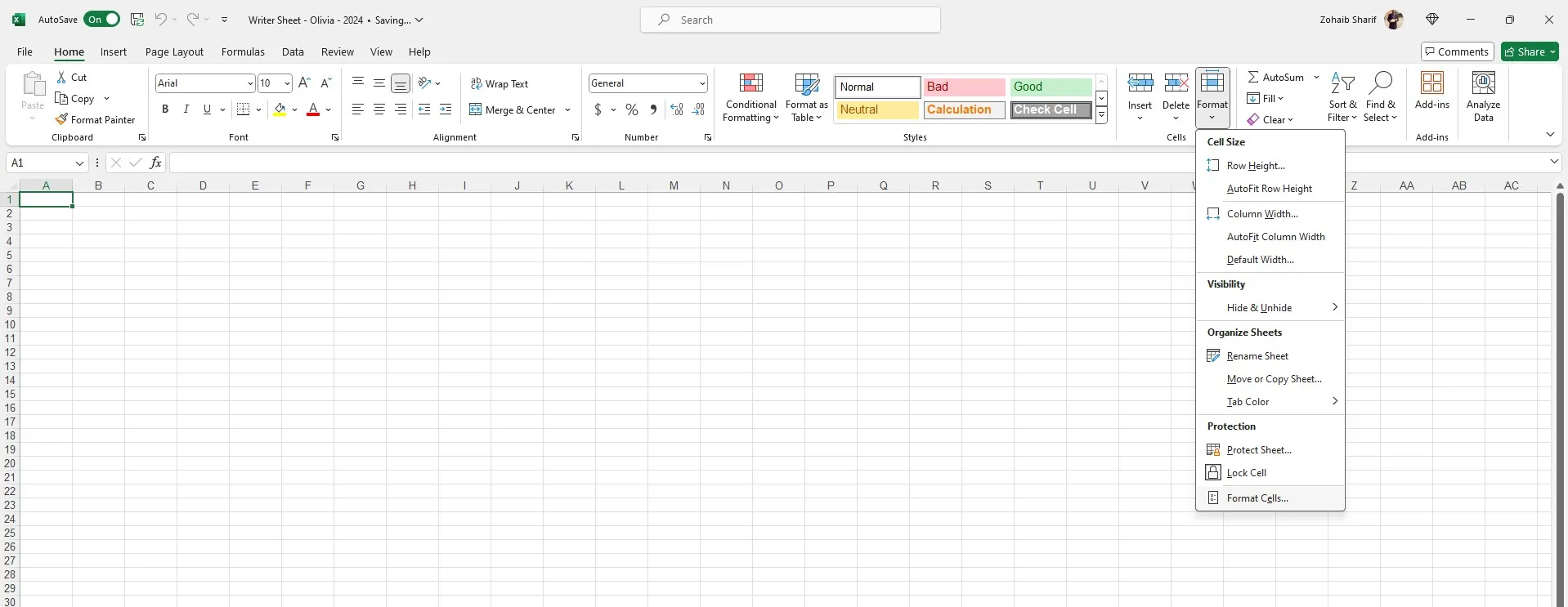Open the font size dropdown
The height and width of the screenshot is (607, 1568).
point(287,83)
